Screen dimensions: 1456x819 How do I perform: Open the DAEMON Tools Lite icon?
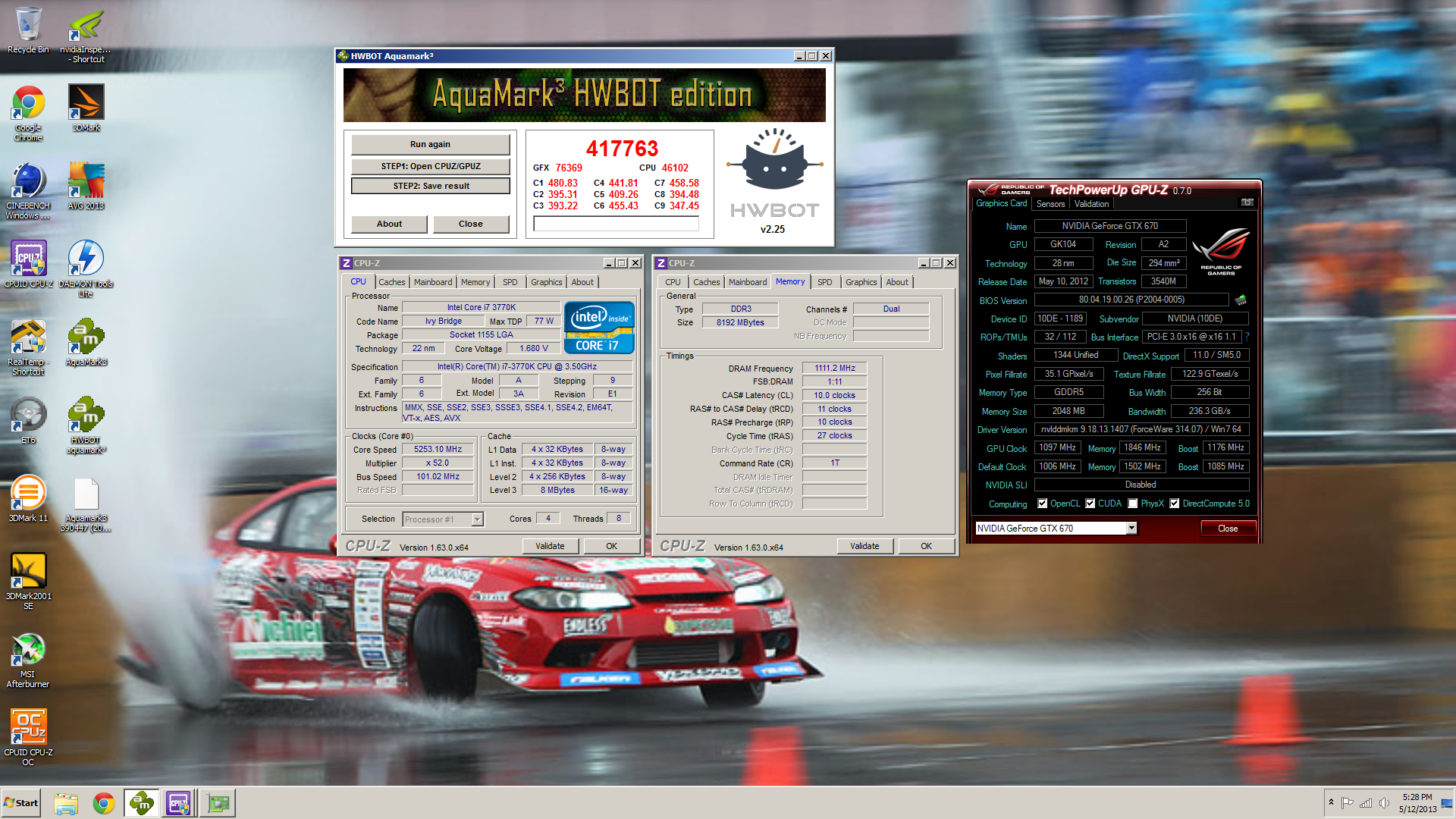click(86, 268)
